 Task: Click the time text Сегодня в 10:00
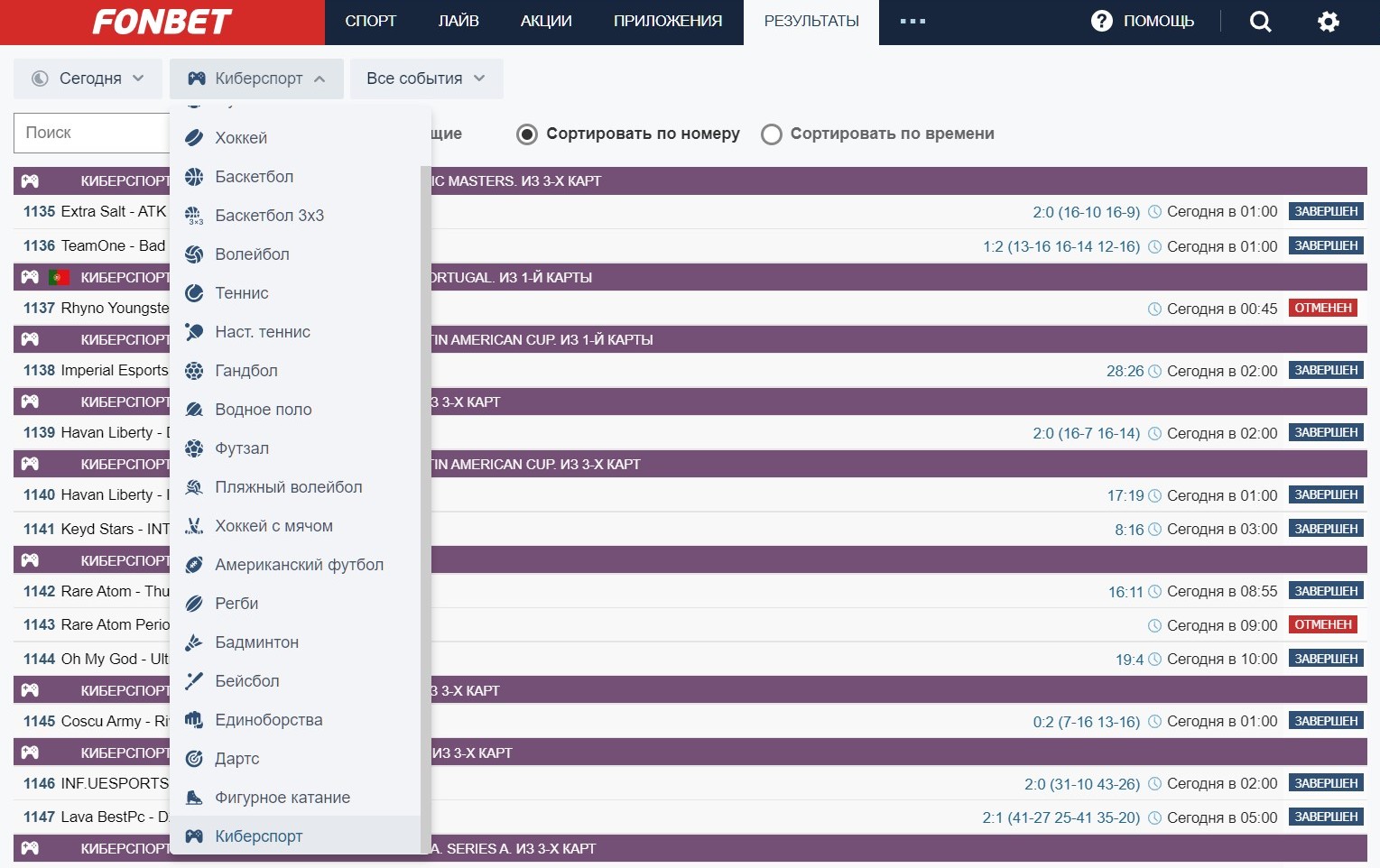coord(1222,660)
